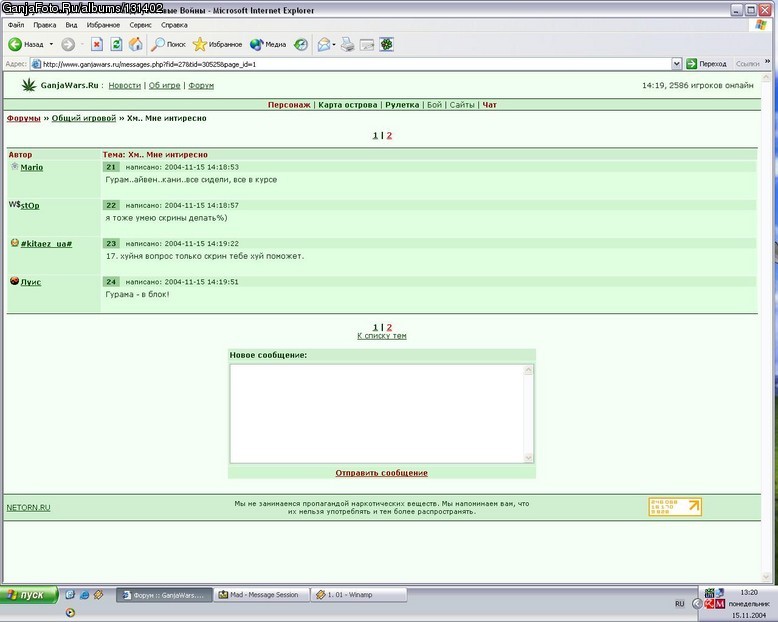Go to the Home page icon
The width and height of the screenshot is (778, 622).
point(135,45)
